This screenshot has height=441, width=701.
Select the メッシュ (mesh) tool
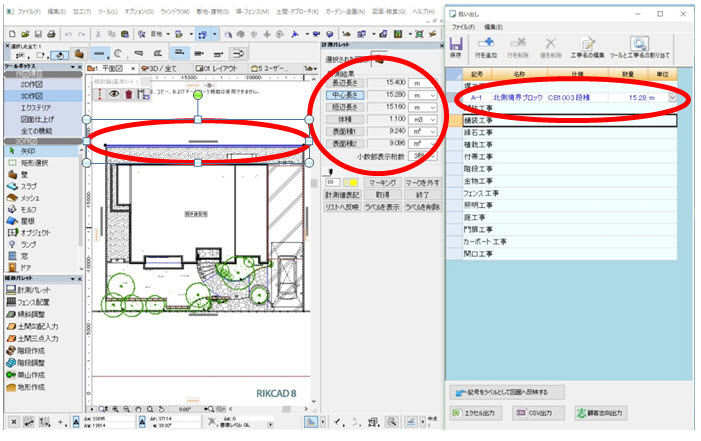tap(30, 198)
